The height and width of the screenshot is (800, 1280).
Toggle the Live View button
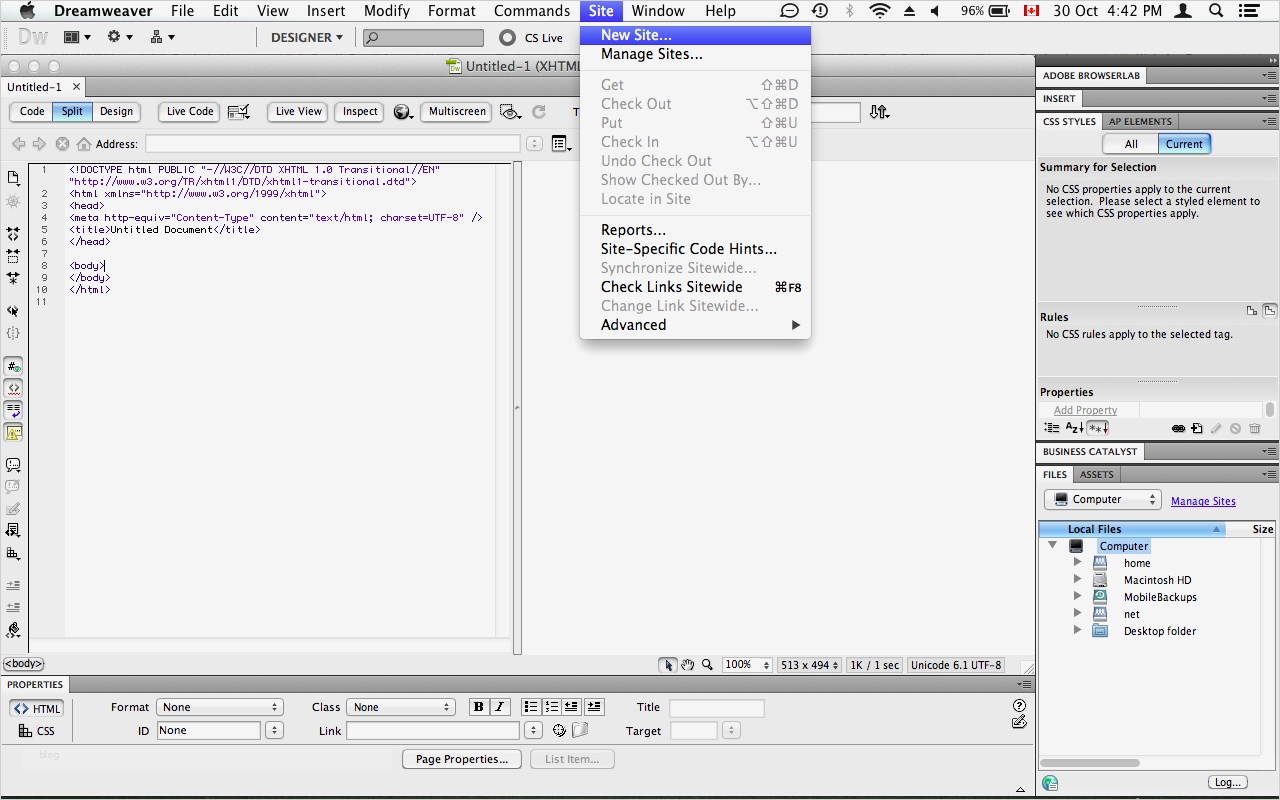tap(298, 112)
